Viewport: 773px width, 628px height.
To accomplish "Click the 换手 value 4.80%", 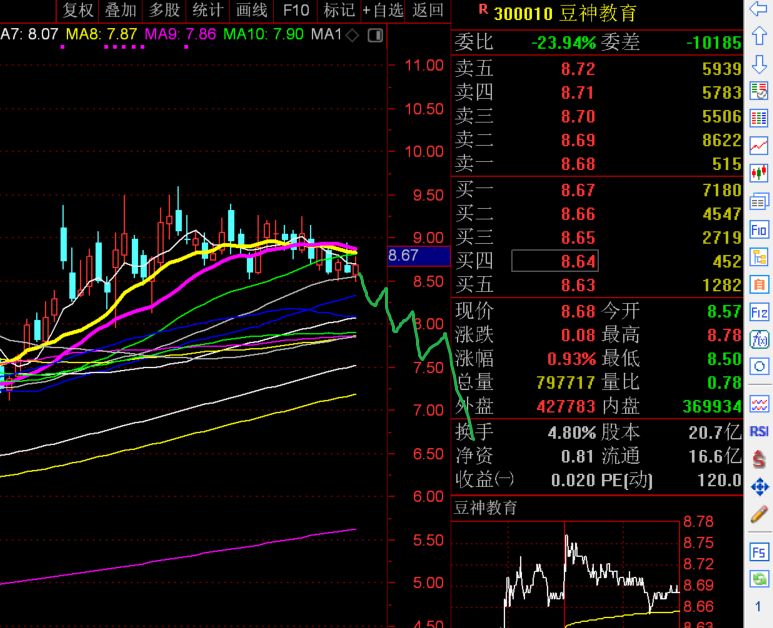I will [x=572, y=433].
